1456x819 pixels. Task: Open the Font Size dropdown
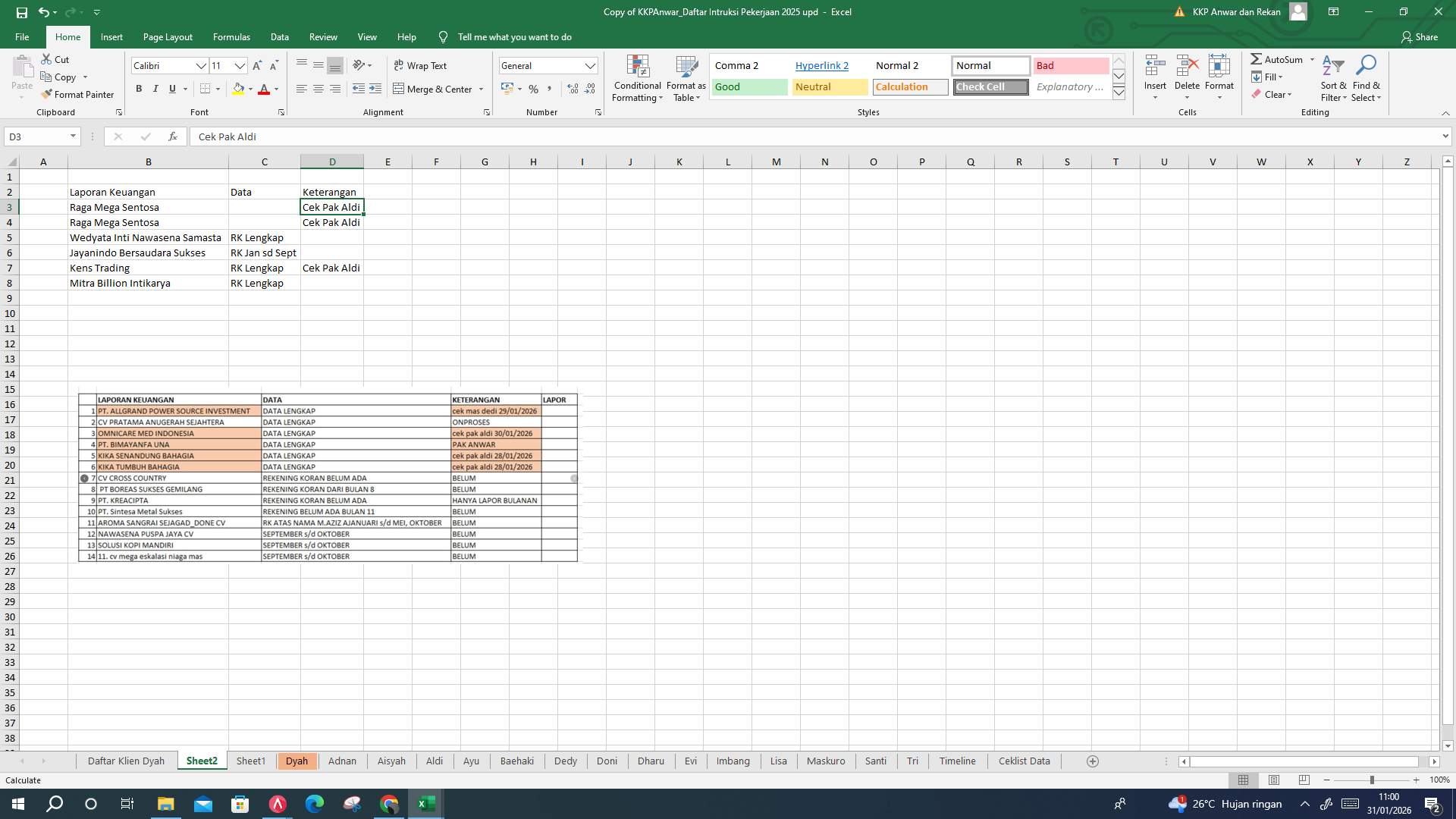240,66
